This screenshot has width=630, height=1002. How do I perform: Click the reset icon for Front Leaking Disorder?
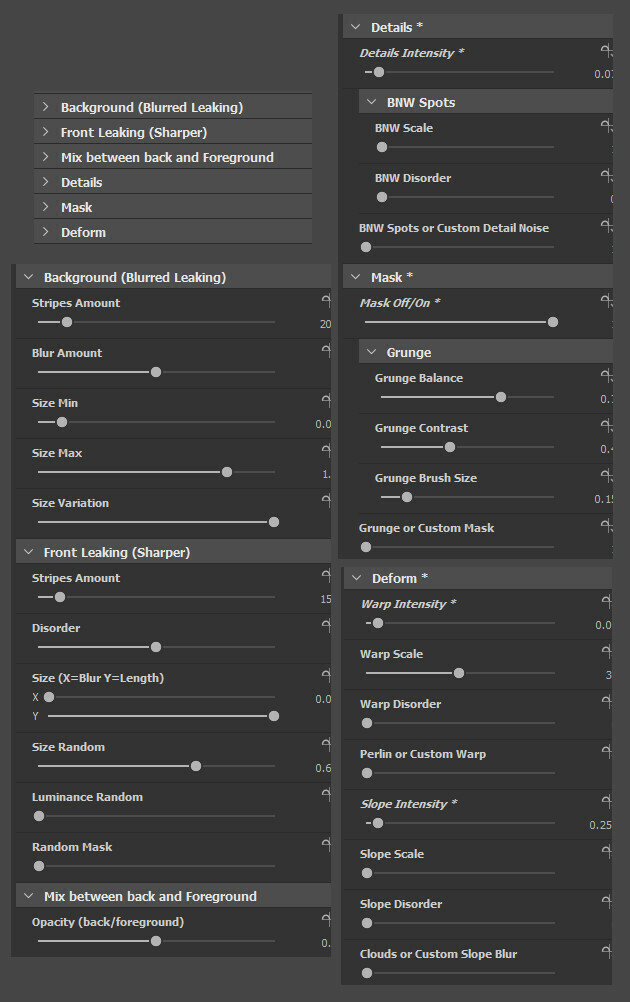(325, 626)
